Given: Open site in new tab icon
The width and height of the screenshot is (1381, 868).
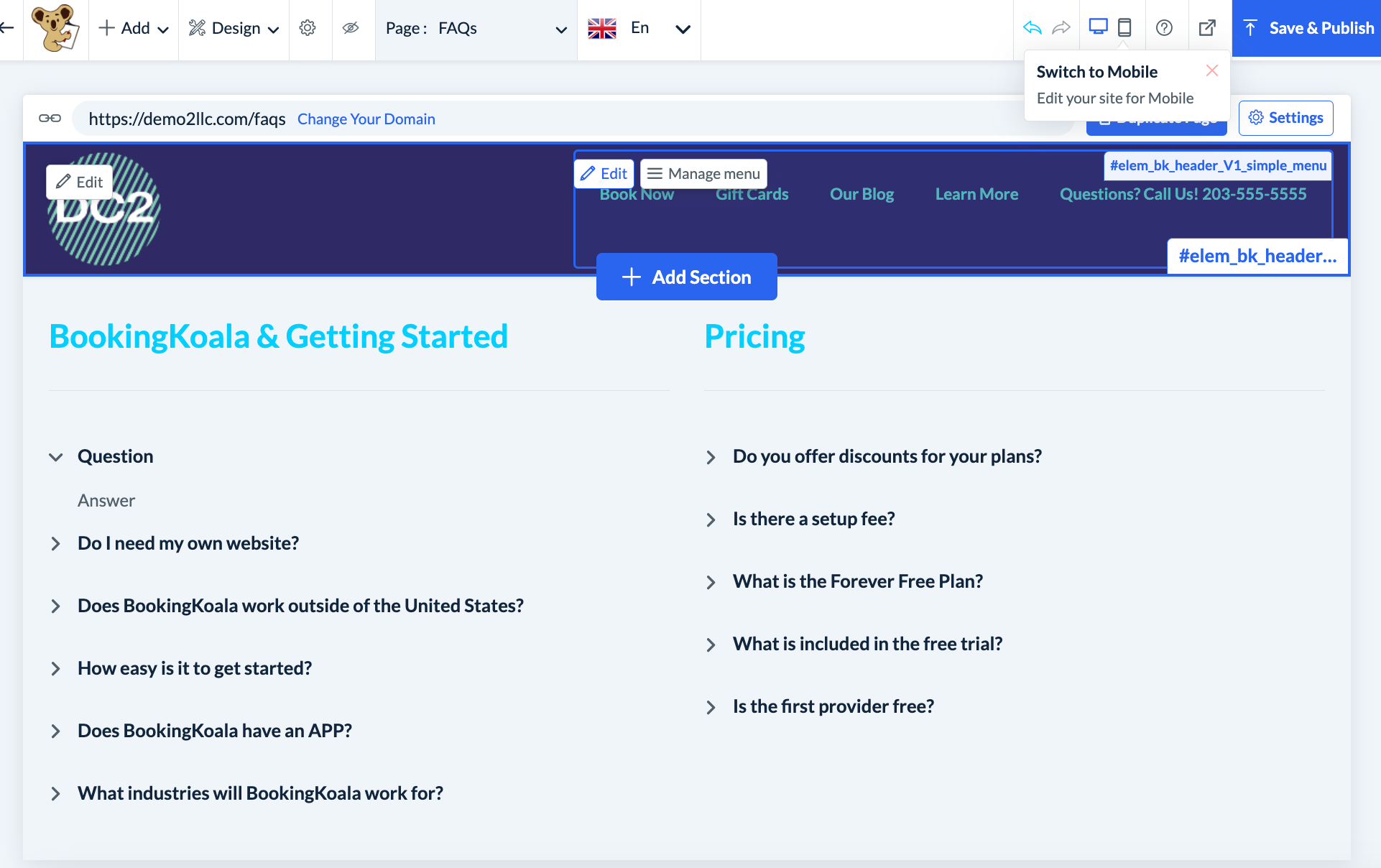Looking at the screenshot, I should tap(1207, 28).
